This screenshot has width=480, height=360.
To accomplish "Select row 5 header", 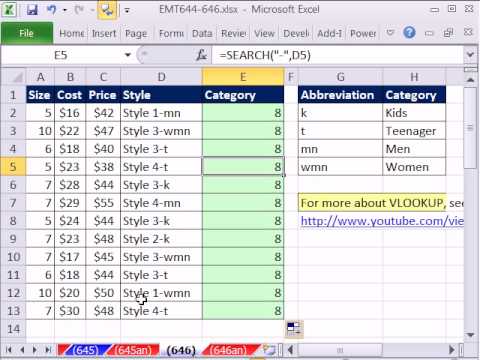I will click(13, 166).
